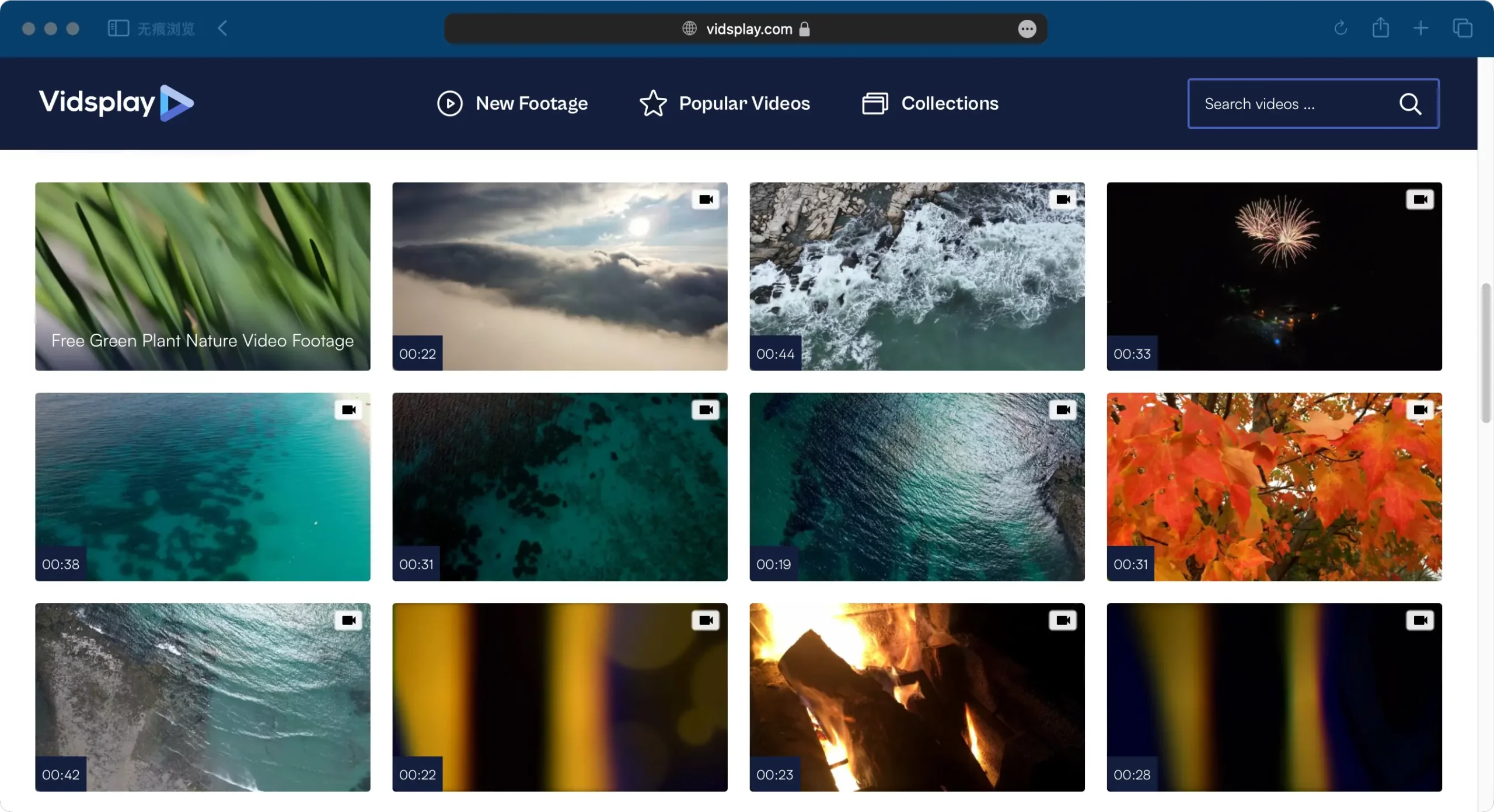Click the vidsplay.com address bar

tap(745, 29)
